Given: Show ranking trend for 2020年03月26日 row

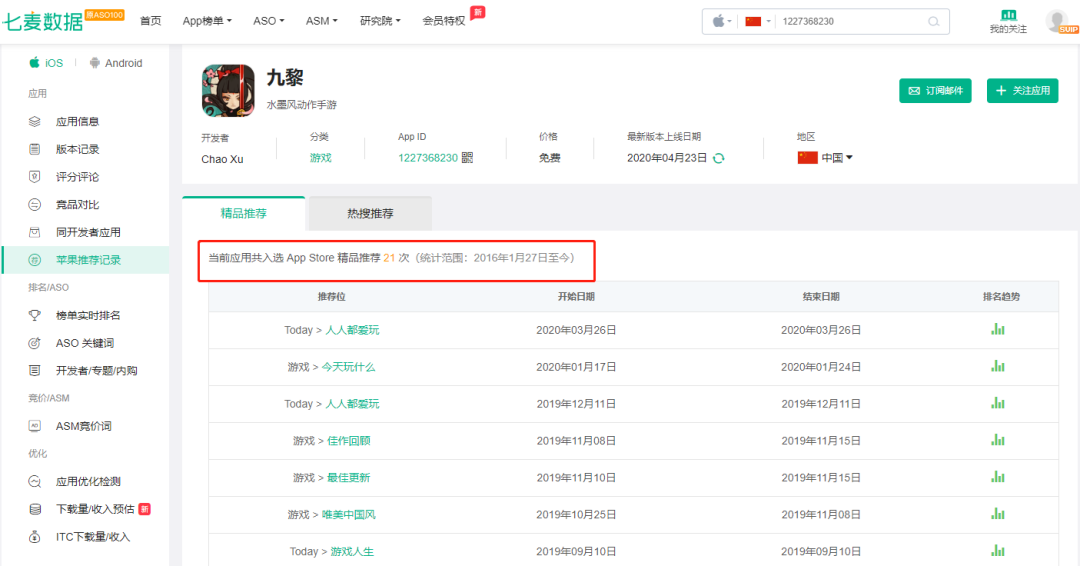Looking at the screenshot, I should [998, 329].
